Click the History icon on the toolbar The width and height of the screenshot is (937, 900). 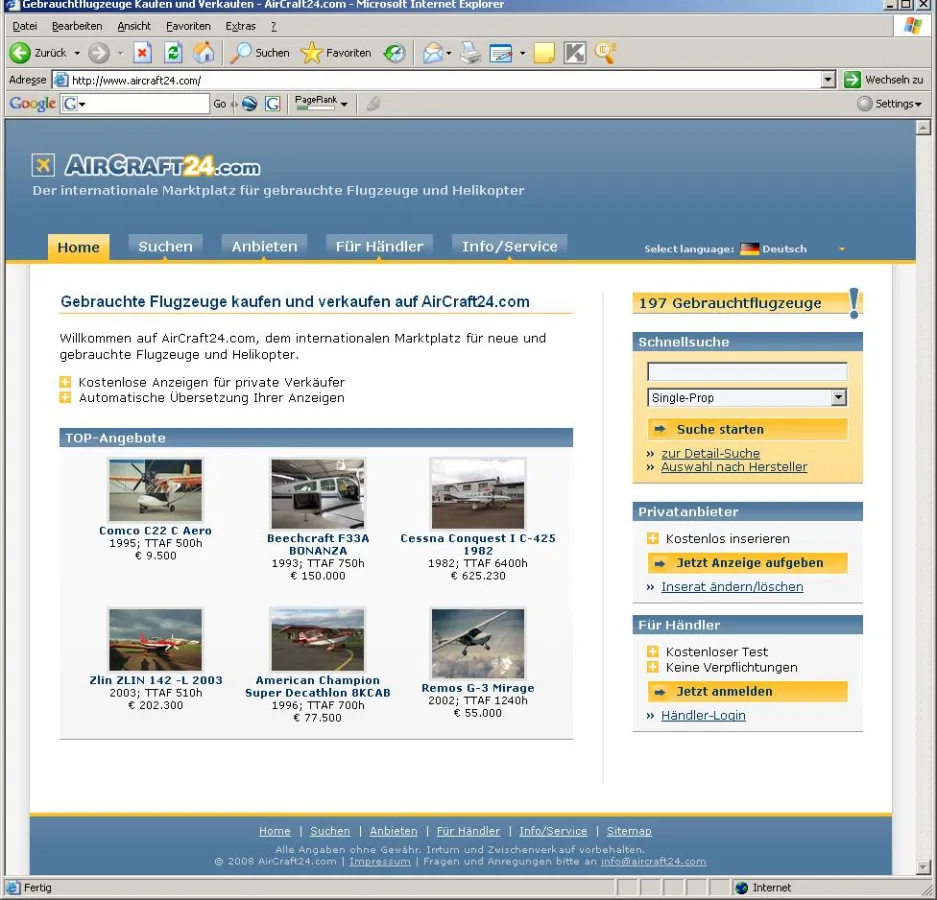tap(394, 53)
